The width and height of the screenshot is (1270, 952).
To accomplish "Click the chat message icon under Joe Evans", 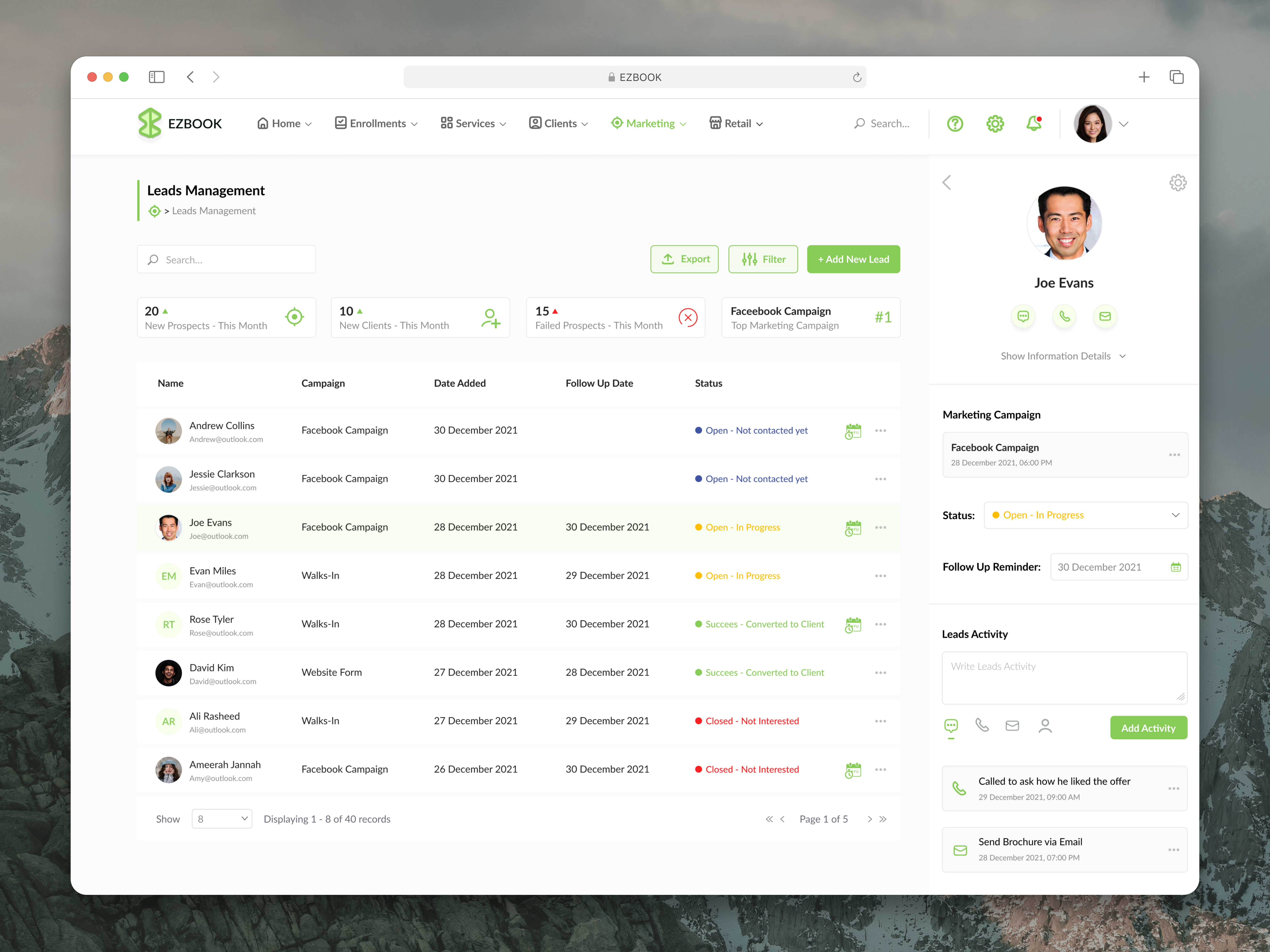I will pos(1023,316).
